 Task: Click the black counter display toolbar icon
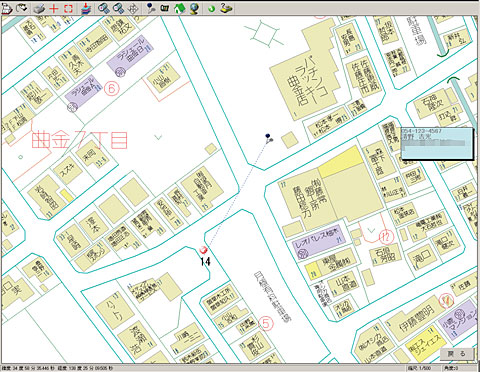pos(165,8)
